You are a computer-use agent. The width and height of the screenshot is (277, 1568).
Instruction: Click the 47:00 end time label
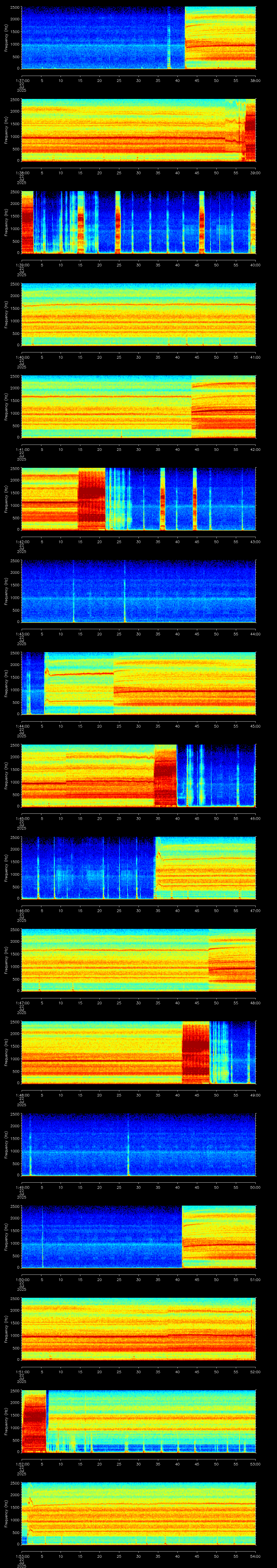point(256,910)
